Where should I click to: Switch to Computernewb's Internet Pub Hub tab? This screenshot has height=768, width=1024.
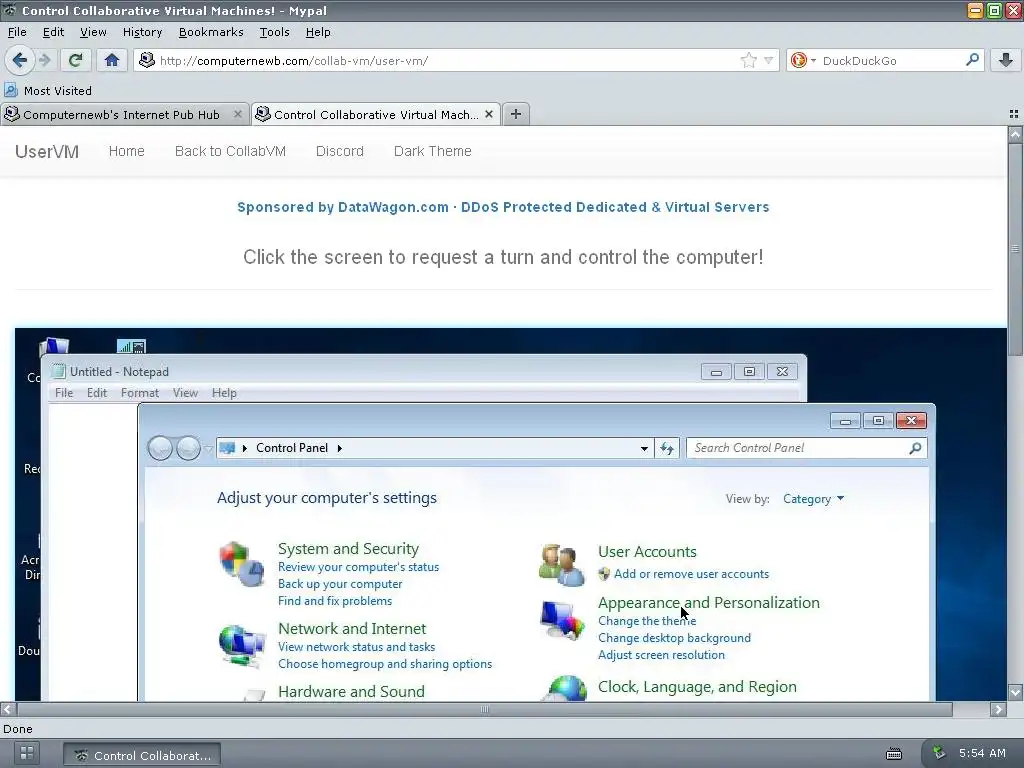tap(121, 114)
